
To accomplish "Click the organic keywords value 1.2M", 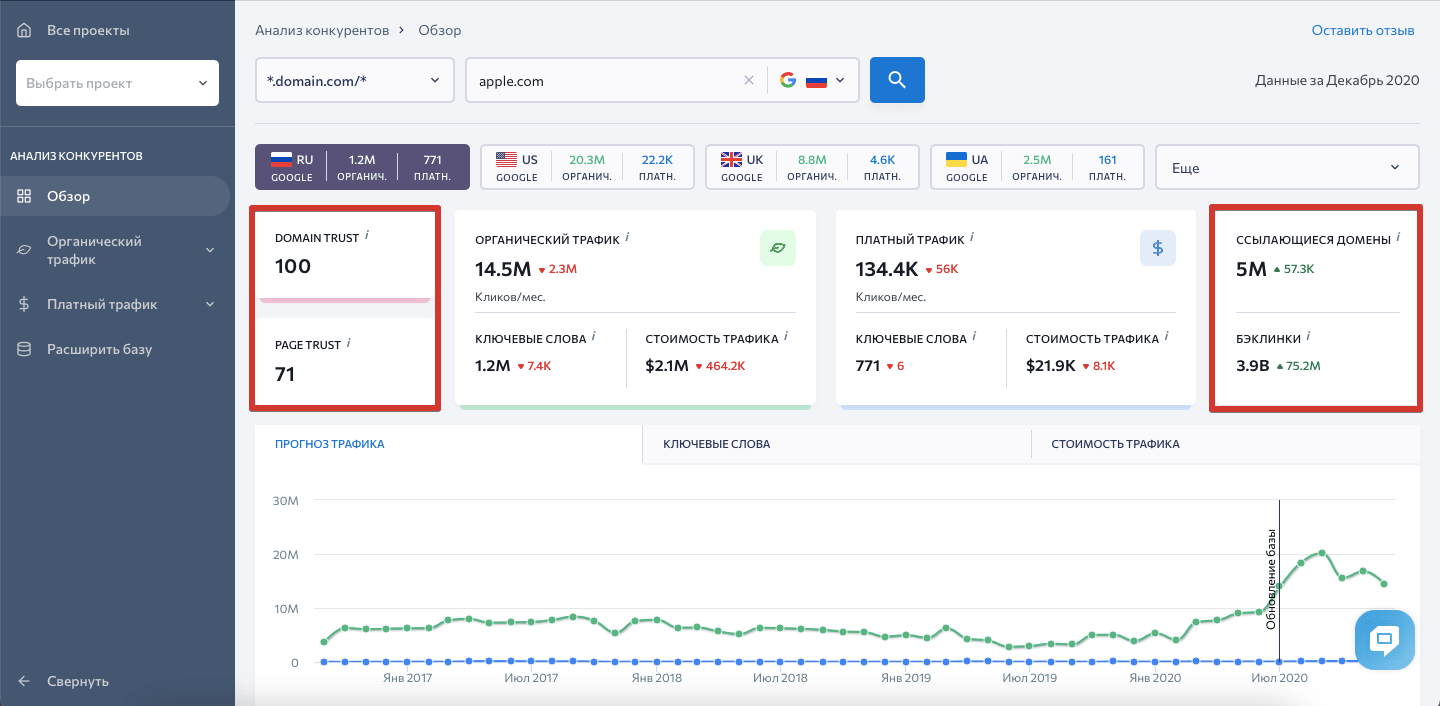I will point(493,366).
